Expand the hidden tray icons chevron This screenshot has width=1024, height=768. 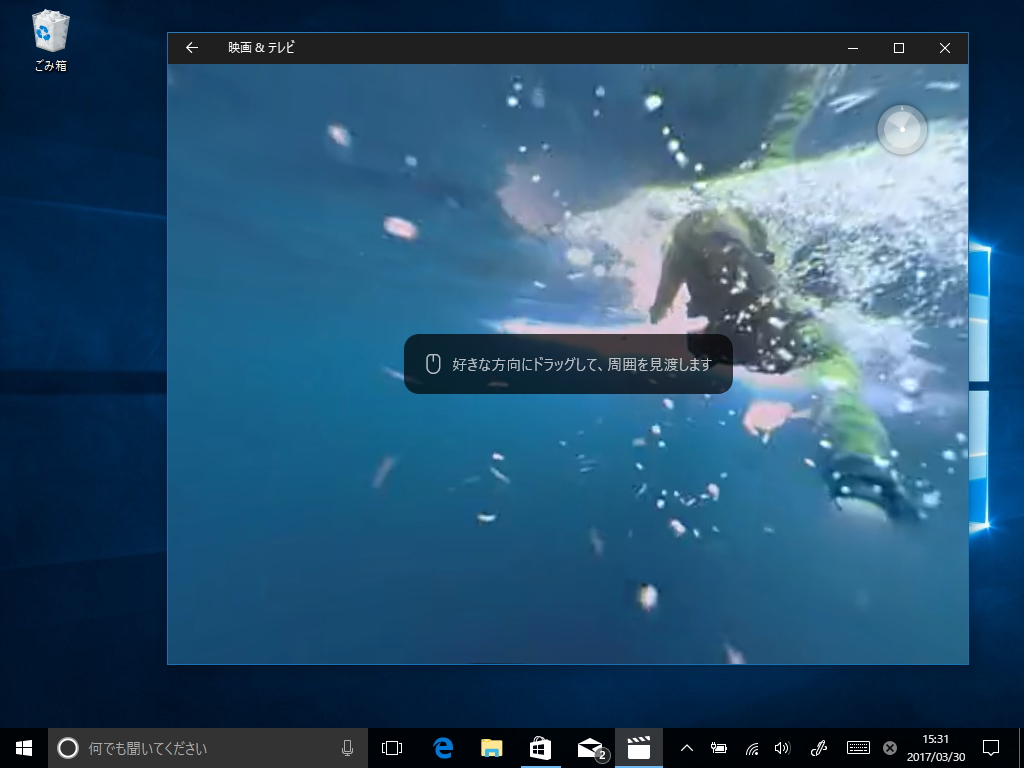(x=686, y=748)
